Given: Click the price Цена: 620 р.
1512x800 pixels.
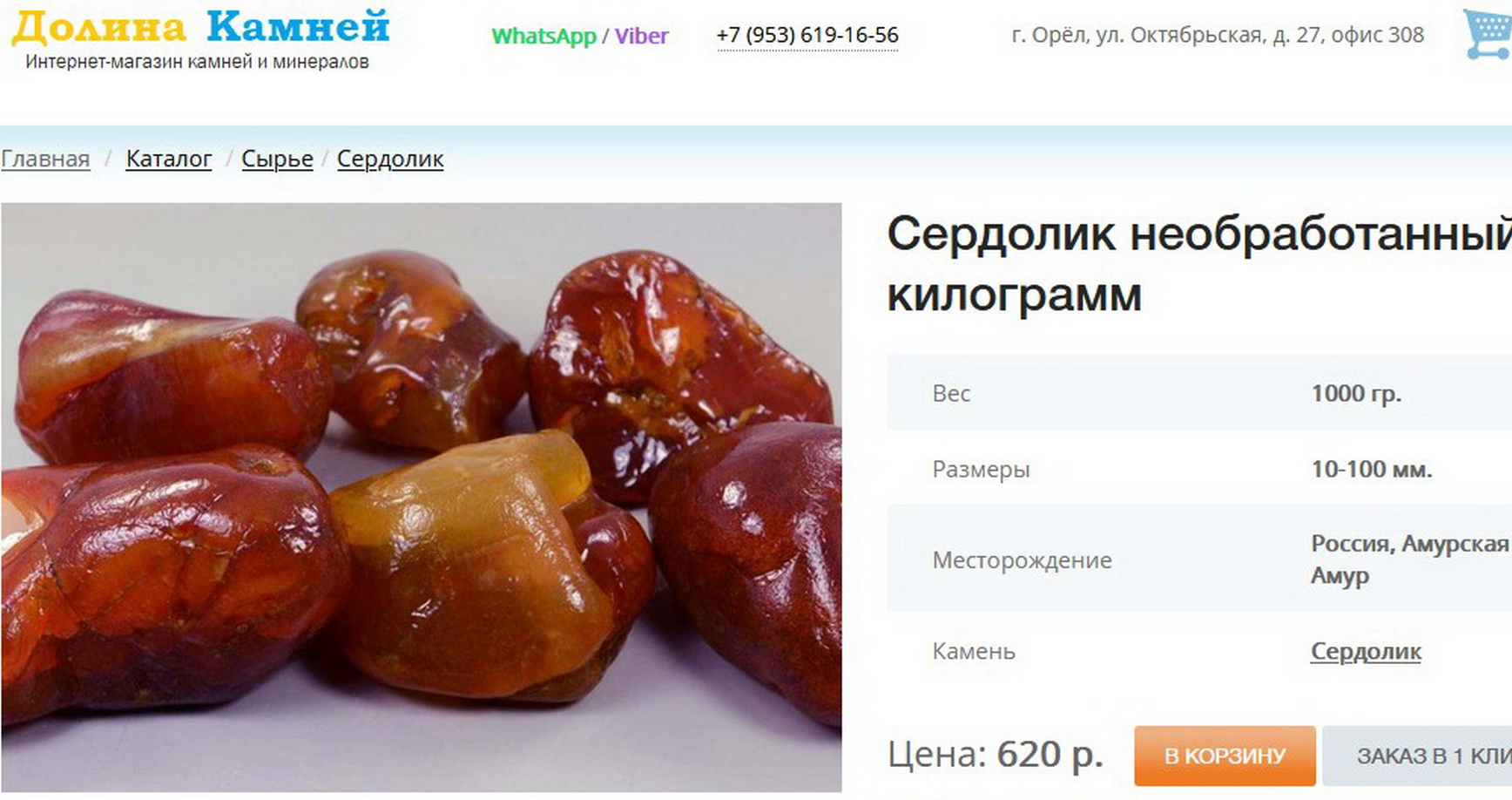Looking at the screenshot, I should click(996, 755).
